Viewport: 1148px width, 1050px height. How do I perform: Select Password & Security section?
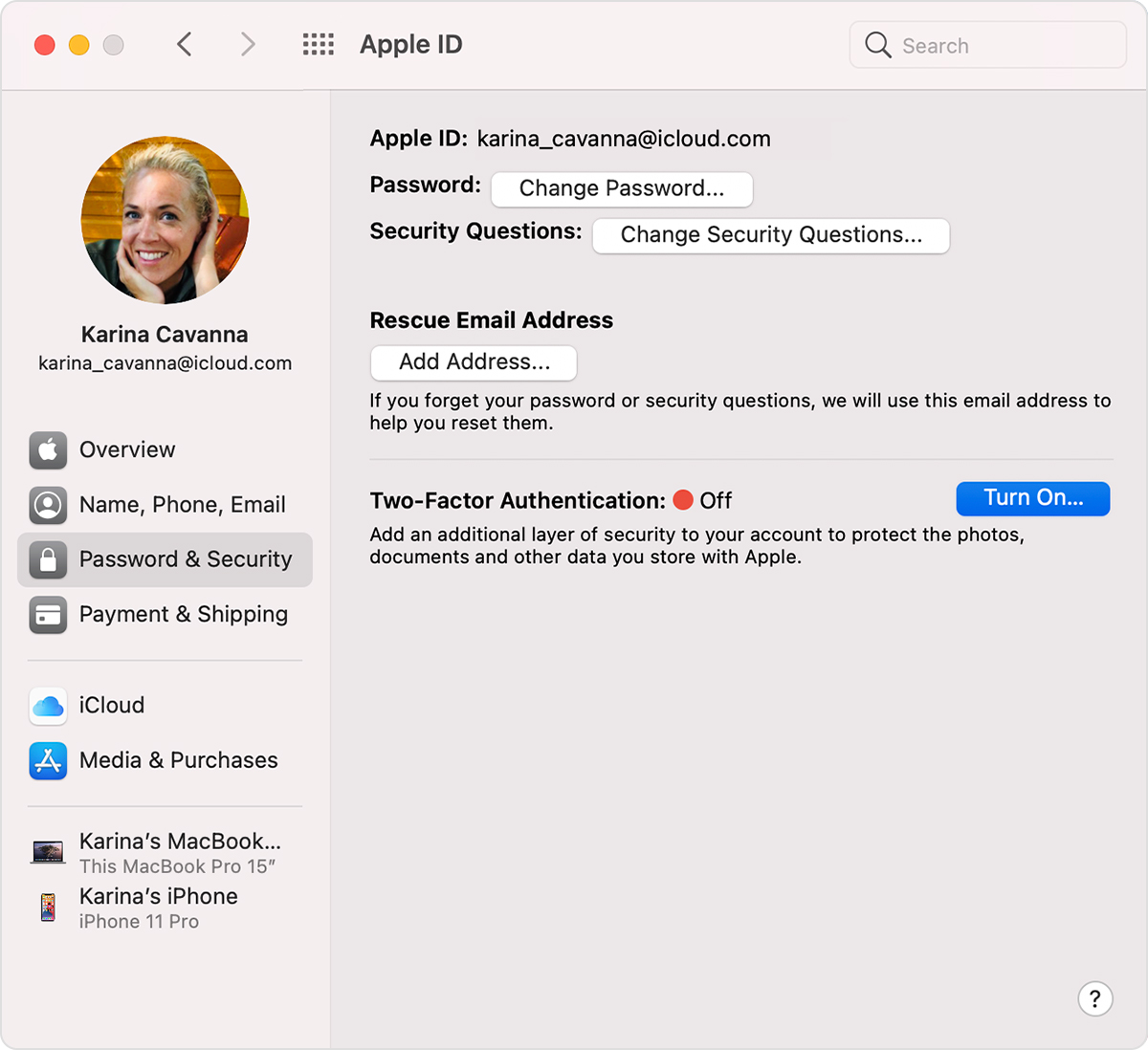[x=165, y=559]
